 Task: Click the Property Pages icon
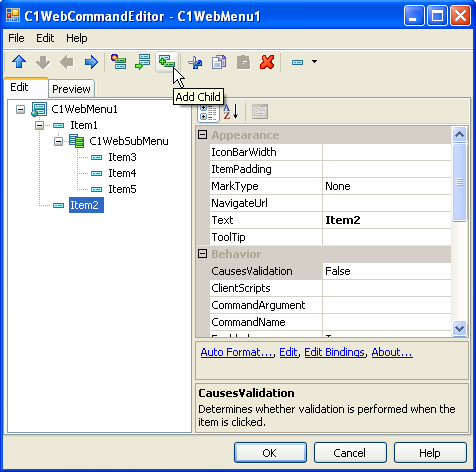click(x=260, y=112)
